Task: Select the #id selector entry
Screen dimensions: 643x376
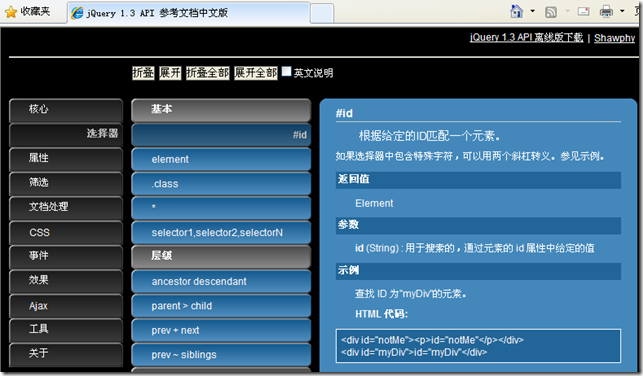Action: point(221,134)
